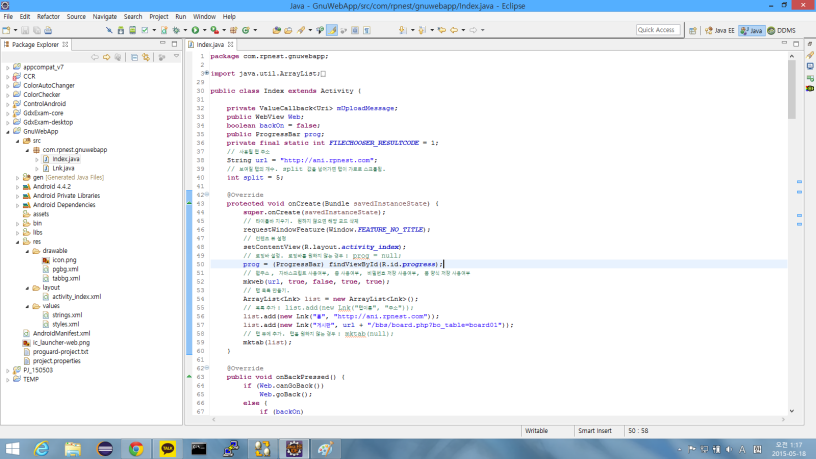Image resolution: width=816 pixels, height=459 pixels.
Task: Click the Run button in the toolbar
Action: point(194,31)
